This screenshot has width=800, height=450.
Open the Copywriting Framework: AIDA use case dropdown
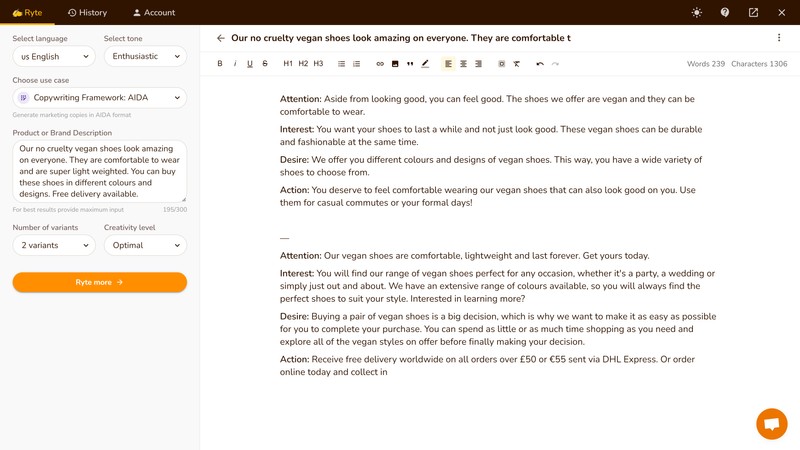coord(100,98)
